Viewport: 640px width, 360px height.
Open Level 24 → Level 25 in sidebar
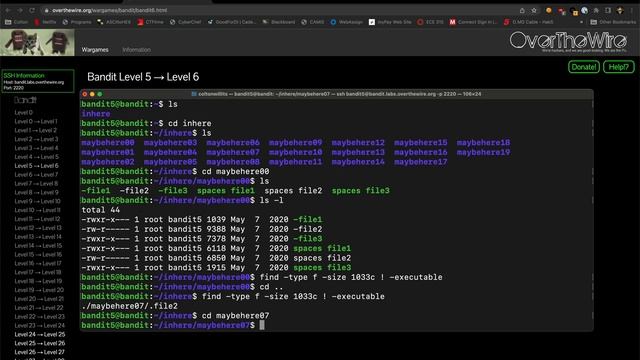[x=40, y=334]
